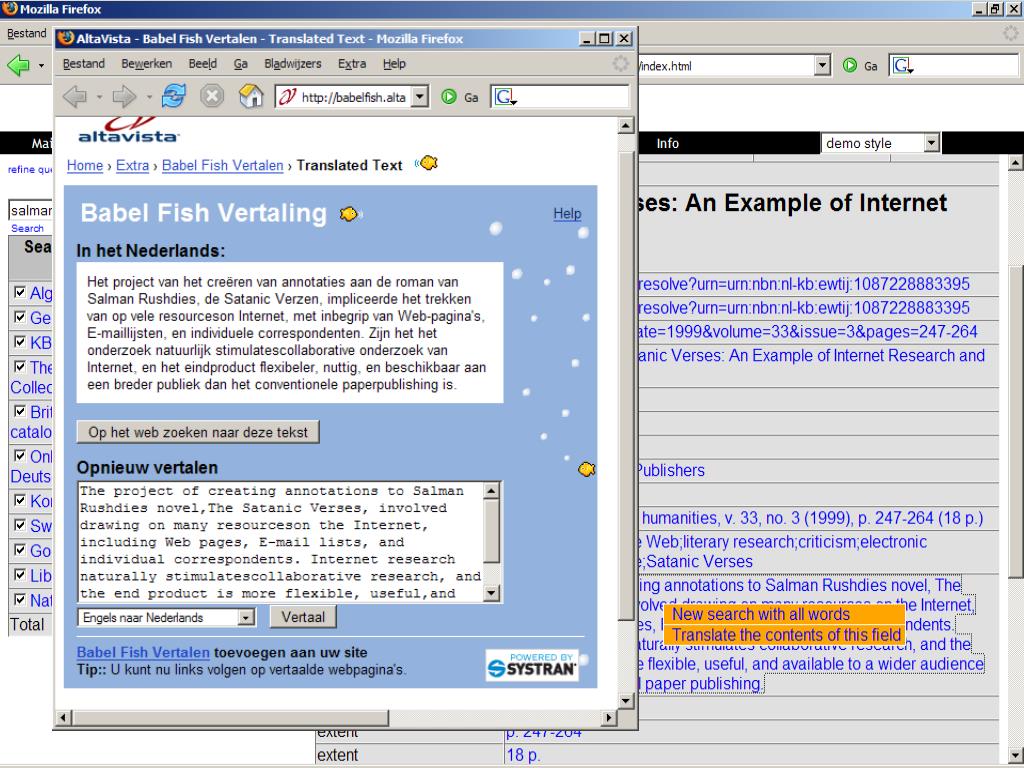The height and width of the screenshot is (768, 1024).
Task: Open the Help menu in Babel Fish window
Action: point(394,63)
